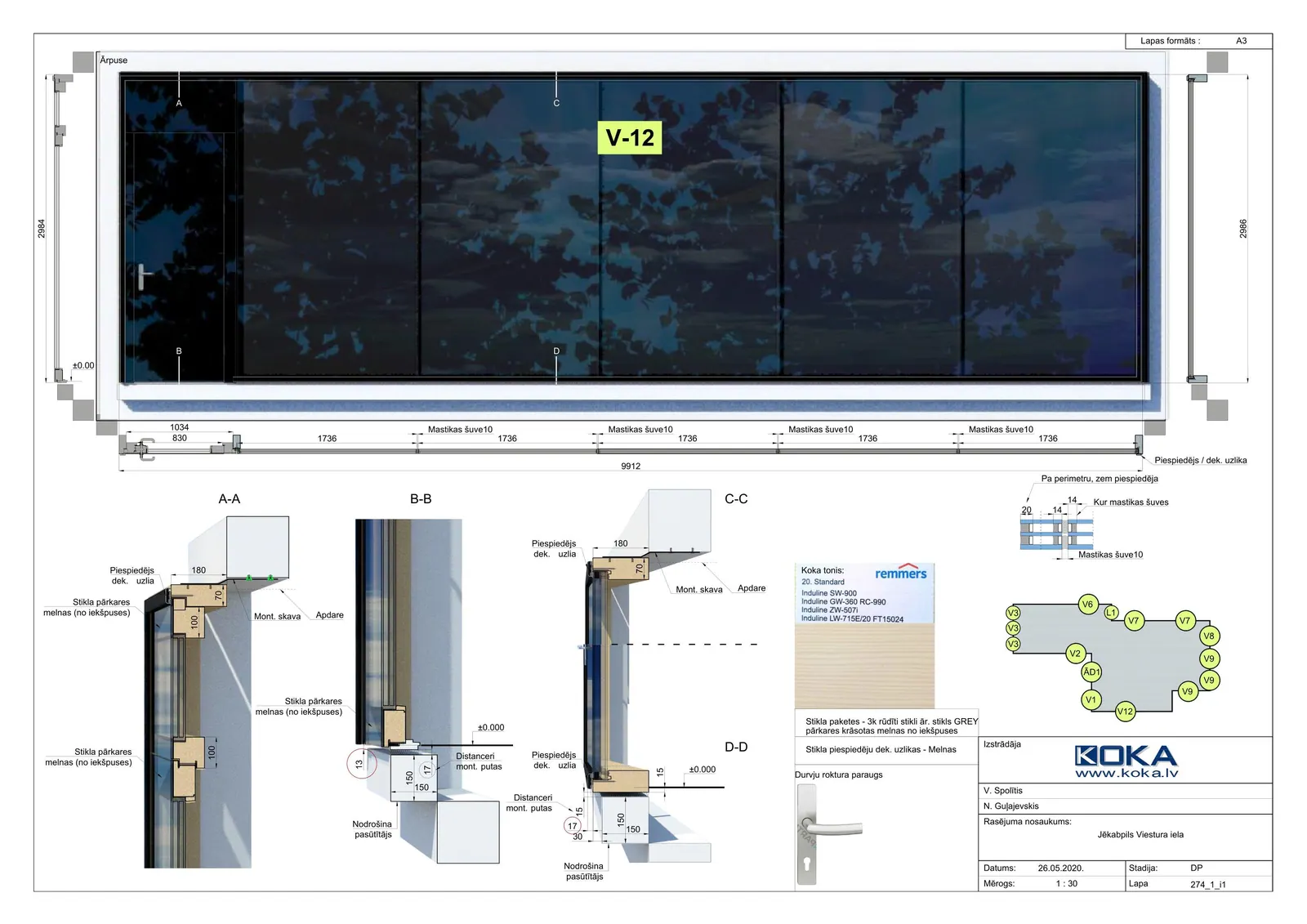Click the circled 13 dimension in section B-B
This screenshot has width=1307, height=924.
pos(359,764)
